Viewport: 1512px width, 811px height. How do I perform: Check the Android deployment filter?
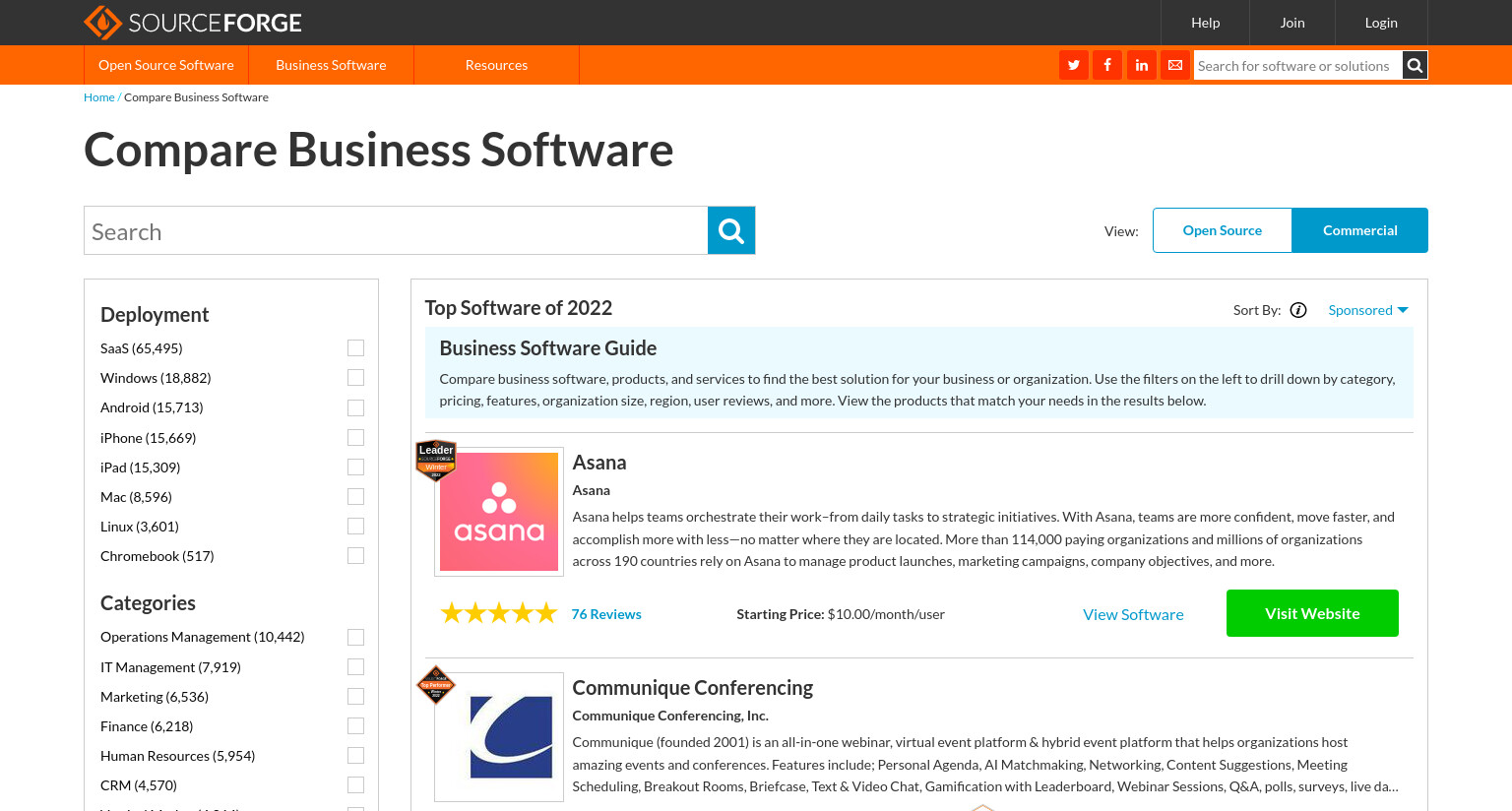coord(355,407)
